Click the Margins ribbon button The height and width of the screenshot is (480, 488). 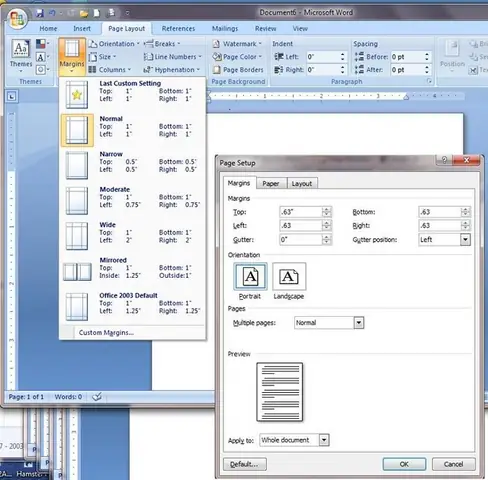coord(72,56)
